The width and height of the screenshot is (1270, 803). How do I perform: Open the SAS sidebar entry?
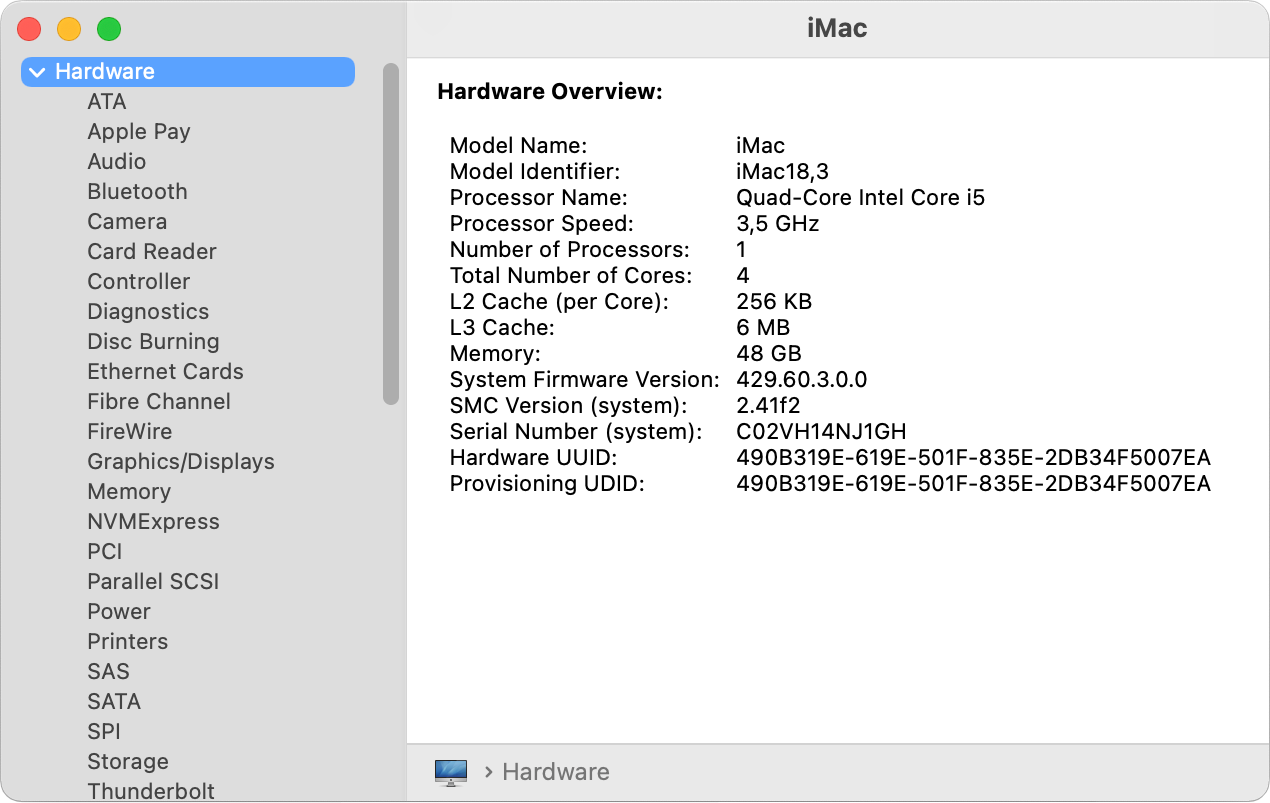pos(109,672)
